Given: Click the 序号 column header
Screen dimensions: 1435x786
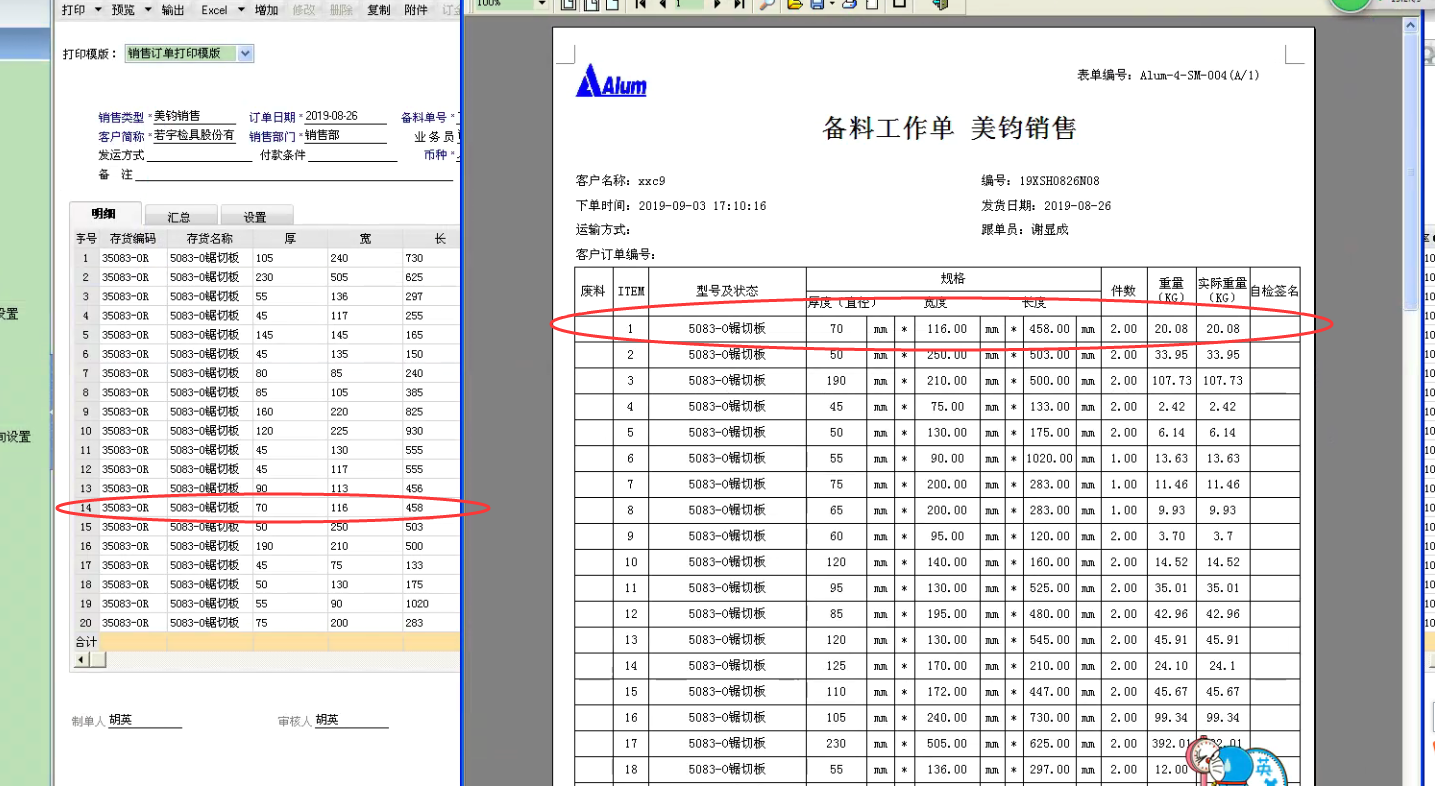Looking at the screenshot, I should pyautogui.click(x=86, y=239).
